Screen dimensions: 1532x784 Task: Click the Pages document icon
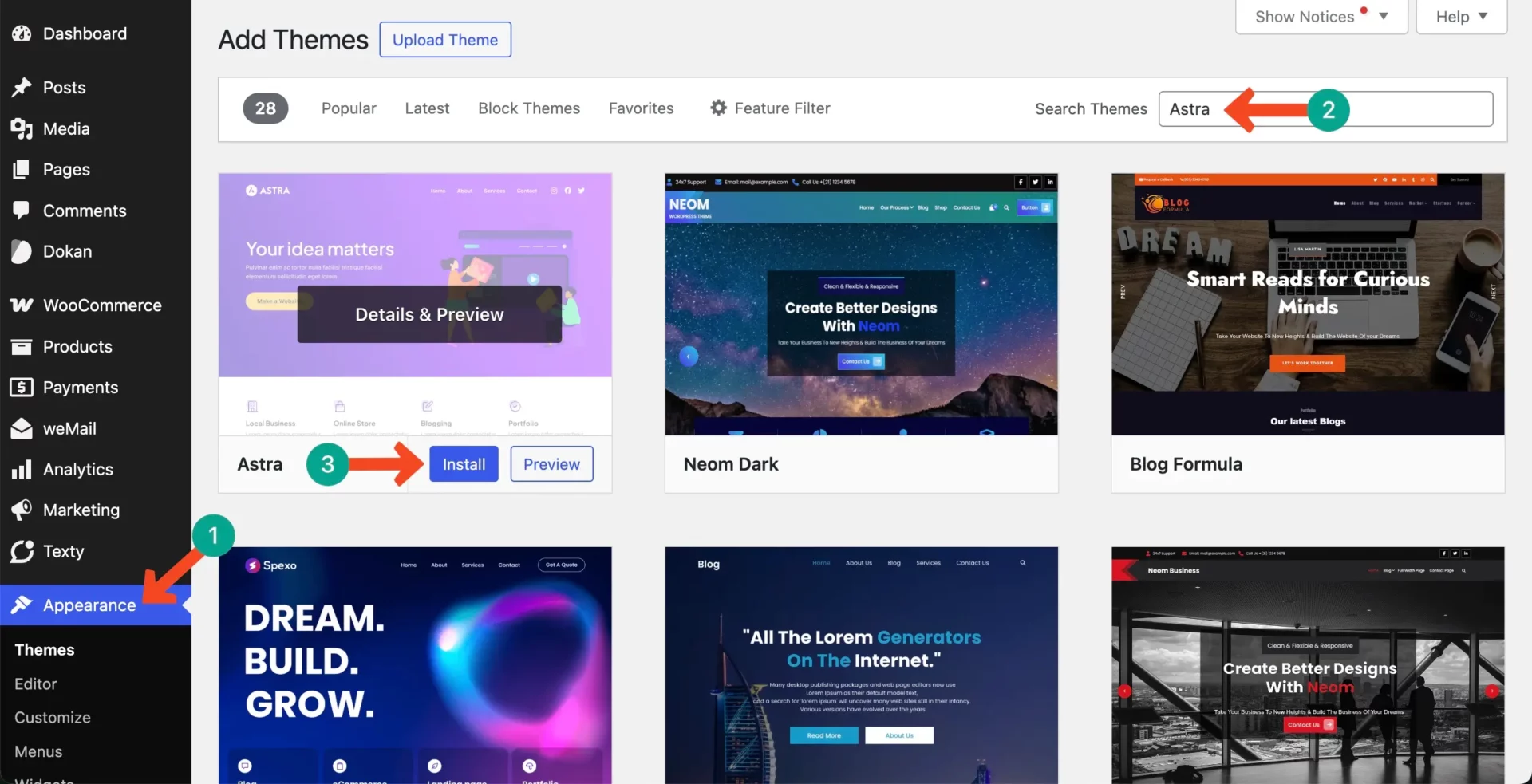(22, 169)
